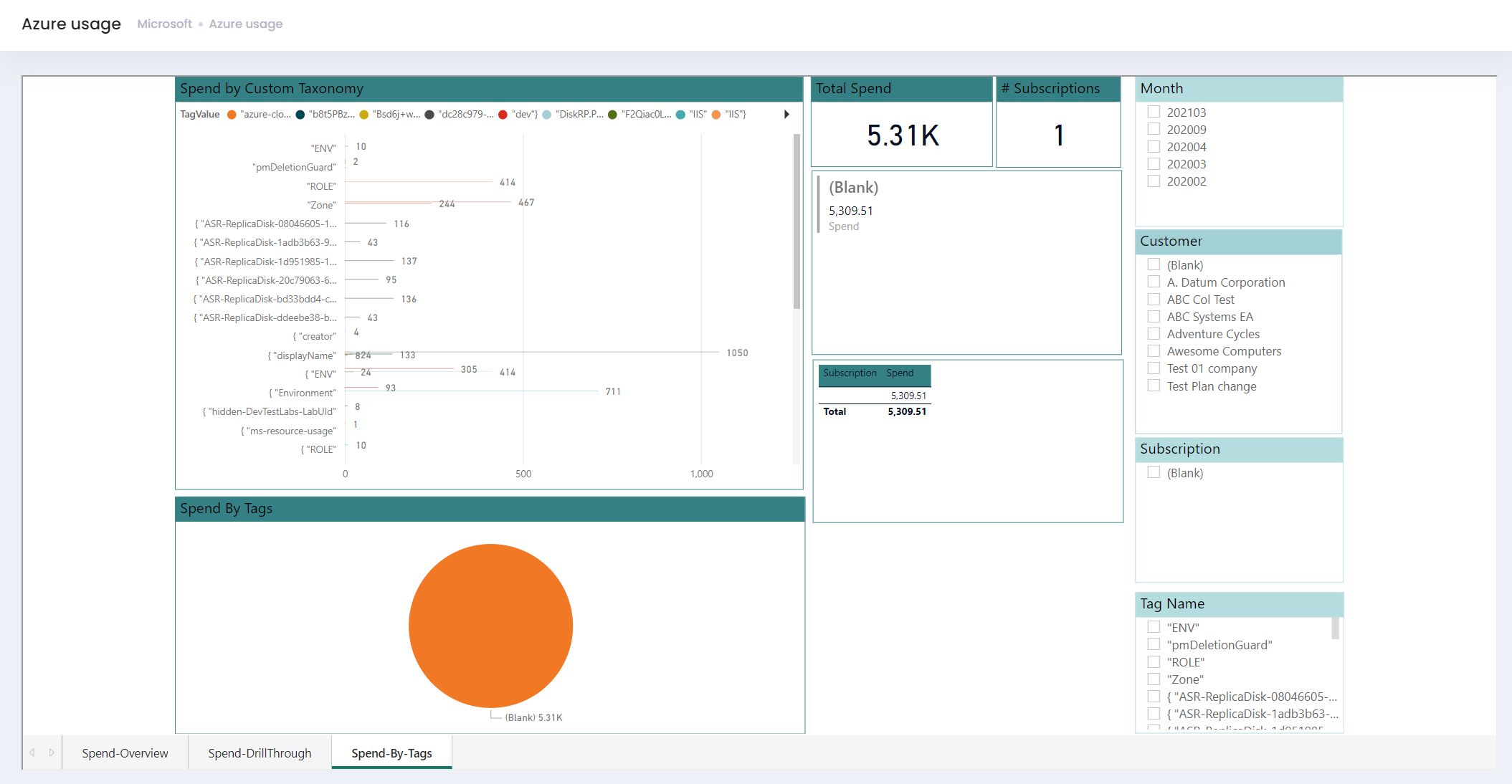
Task: Click the (Blank) 5.31K pie label
Action: (x=533, y=717)
